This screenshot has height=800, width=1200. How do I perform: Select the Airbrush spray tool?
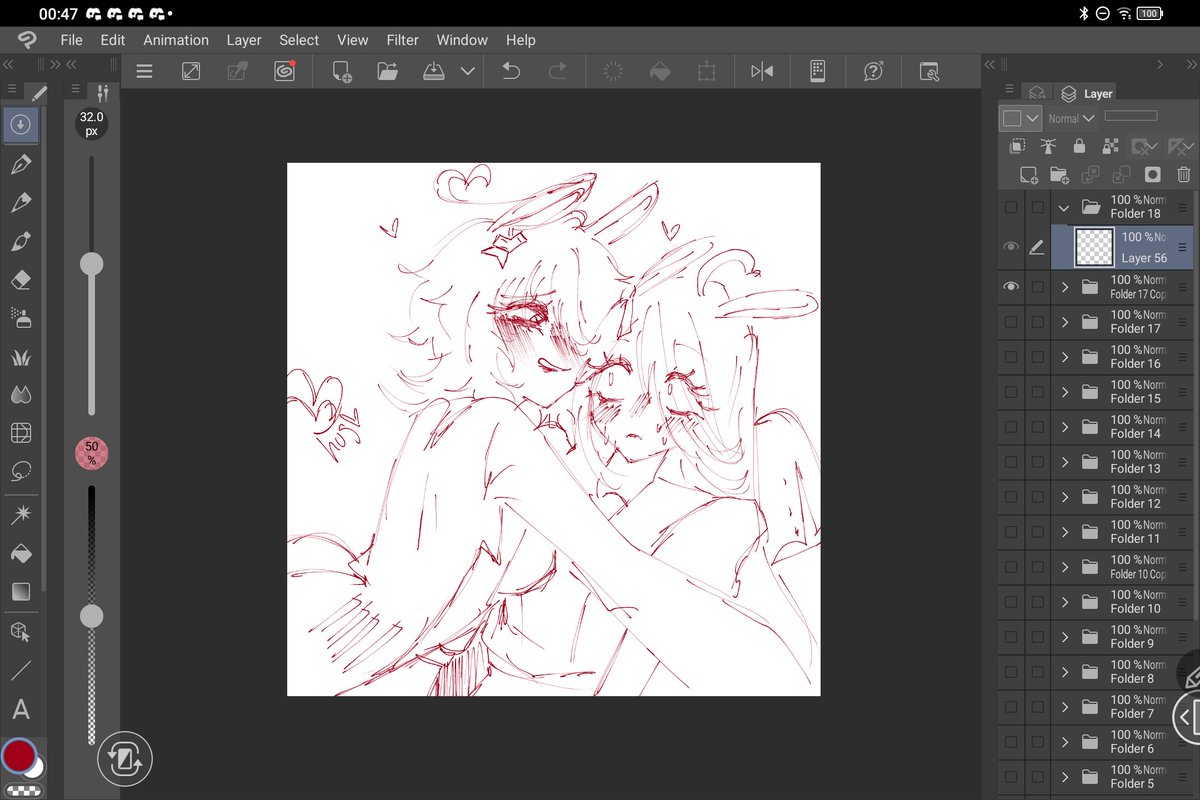coord(20,318)
